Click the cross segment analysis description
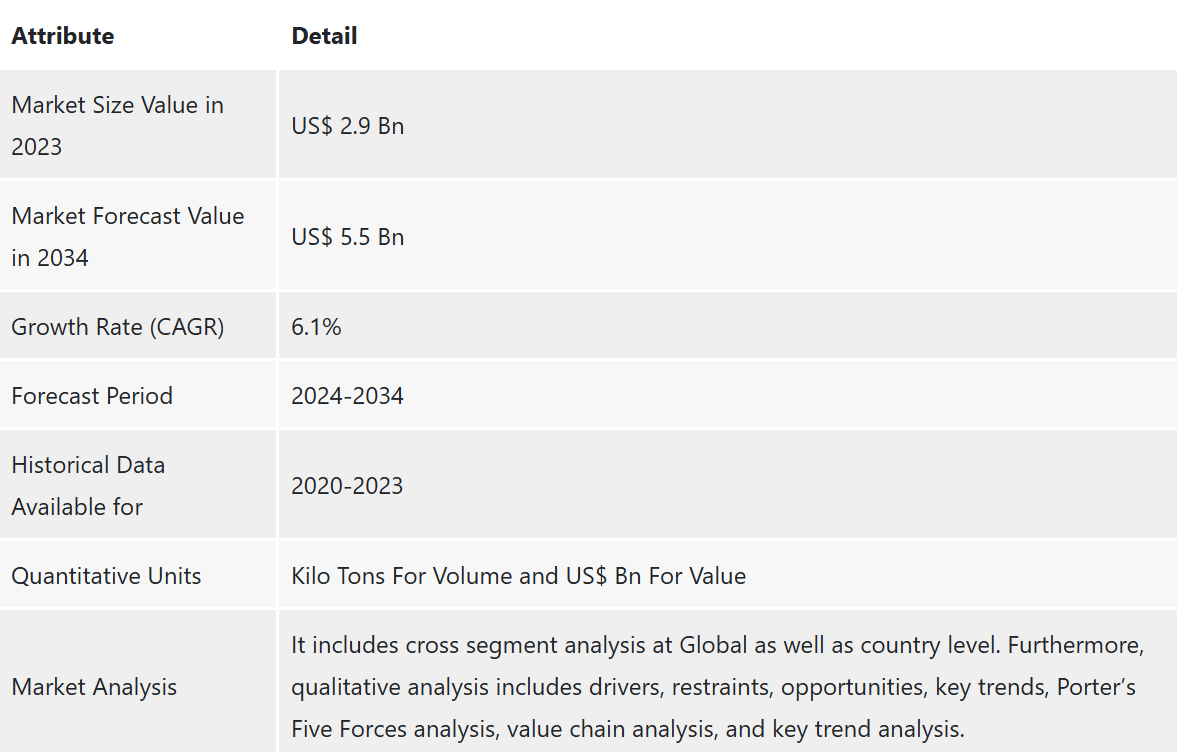This screenshot has height=752, width=1177. (527, 645)
